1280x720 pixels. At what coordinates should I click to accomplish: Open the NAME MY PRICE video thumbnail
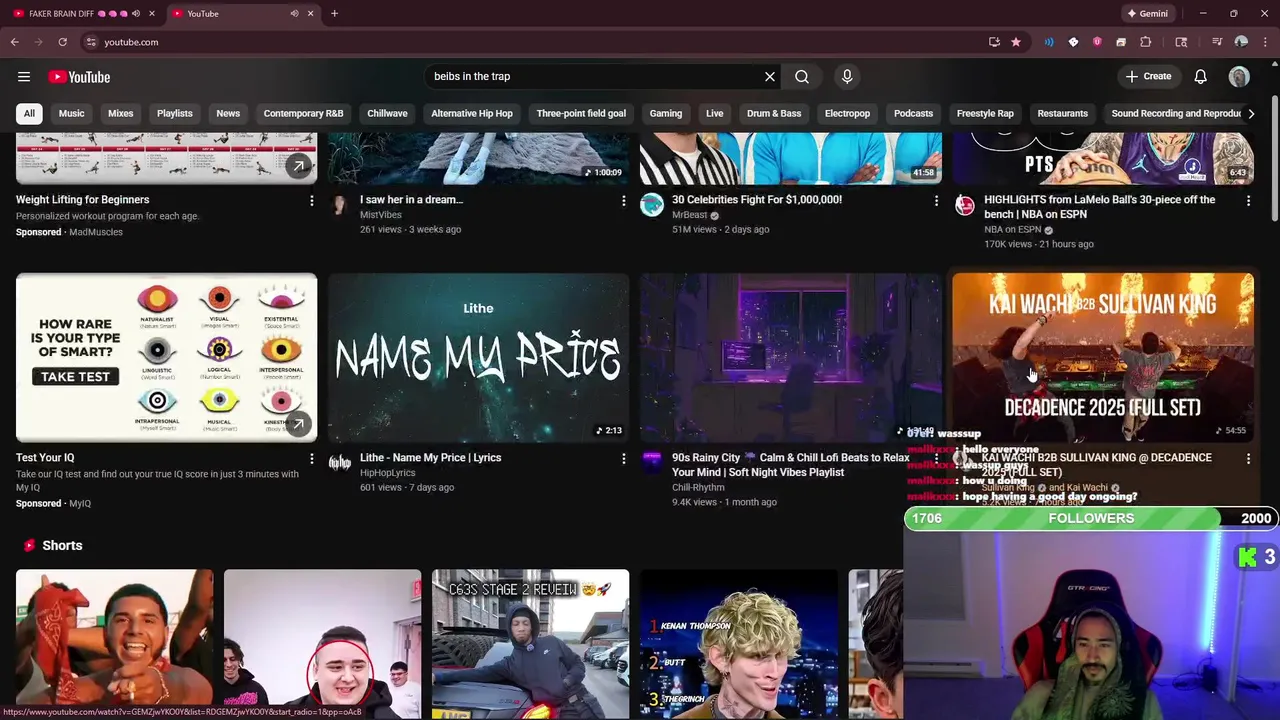(x=479, y=357)
